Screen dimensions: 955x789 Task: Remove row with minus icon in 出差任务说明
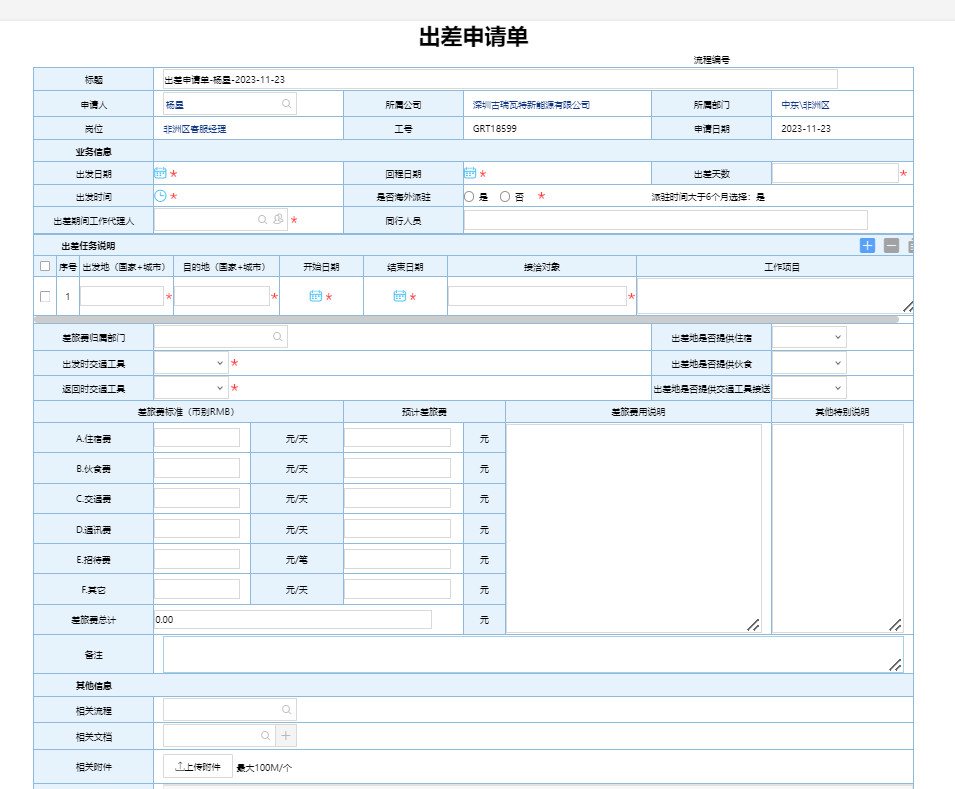click(x=891, y=246)
